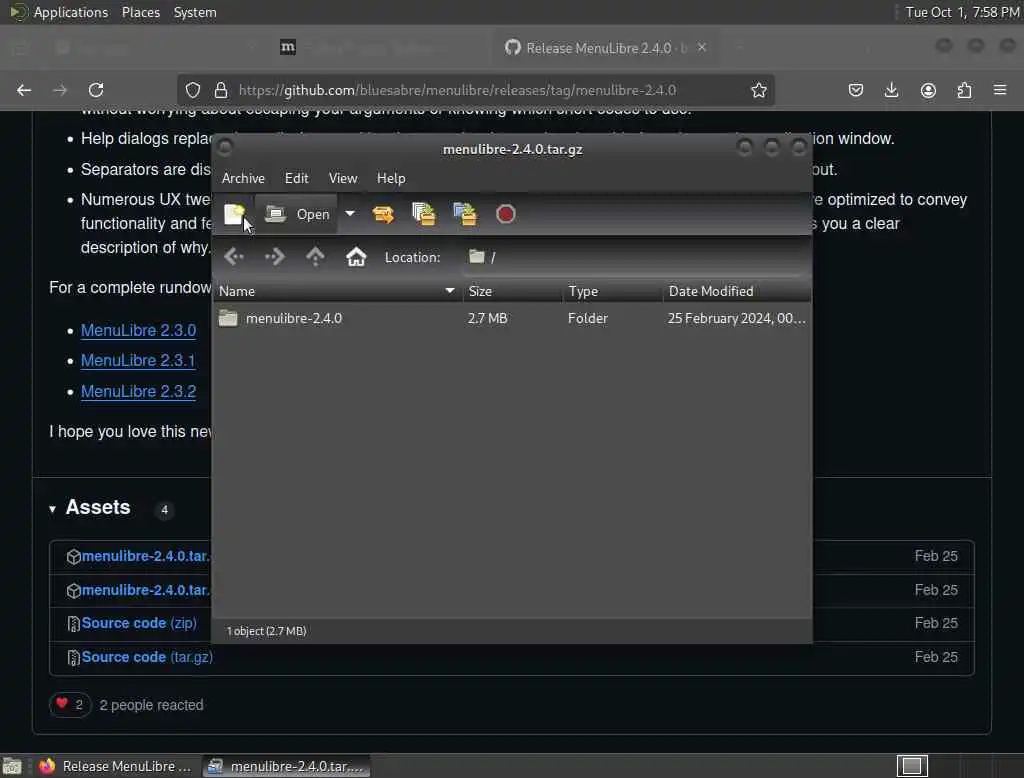Switch to Release MenuLibre 2.4.0 tab

[605, 48]
